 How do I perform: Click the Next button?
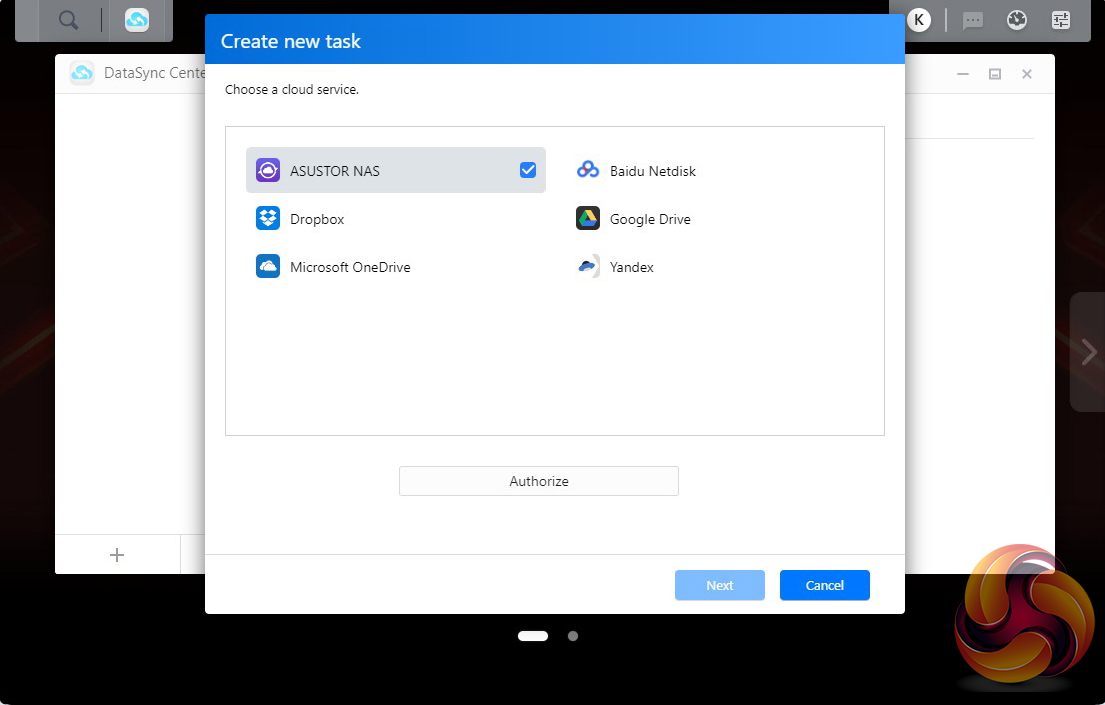[720, 585]
